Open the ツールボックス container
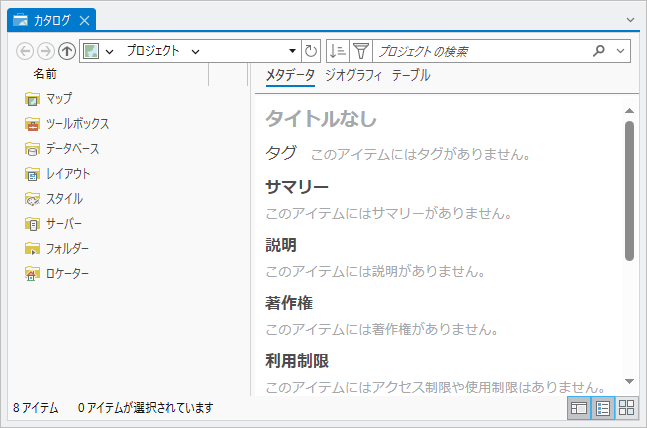Screen dimensions: 647x428 (x=76, y=123)
